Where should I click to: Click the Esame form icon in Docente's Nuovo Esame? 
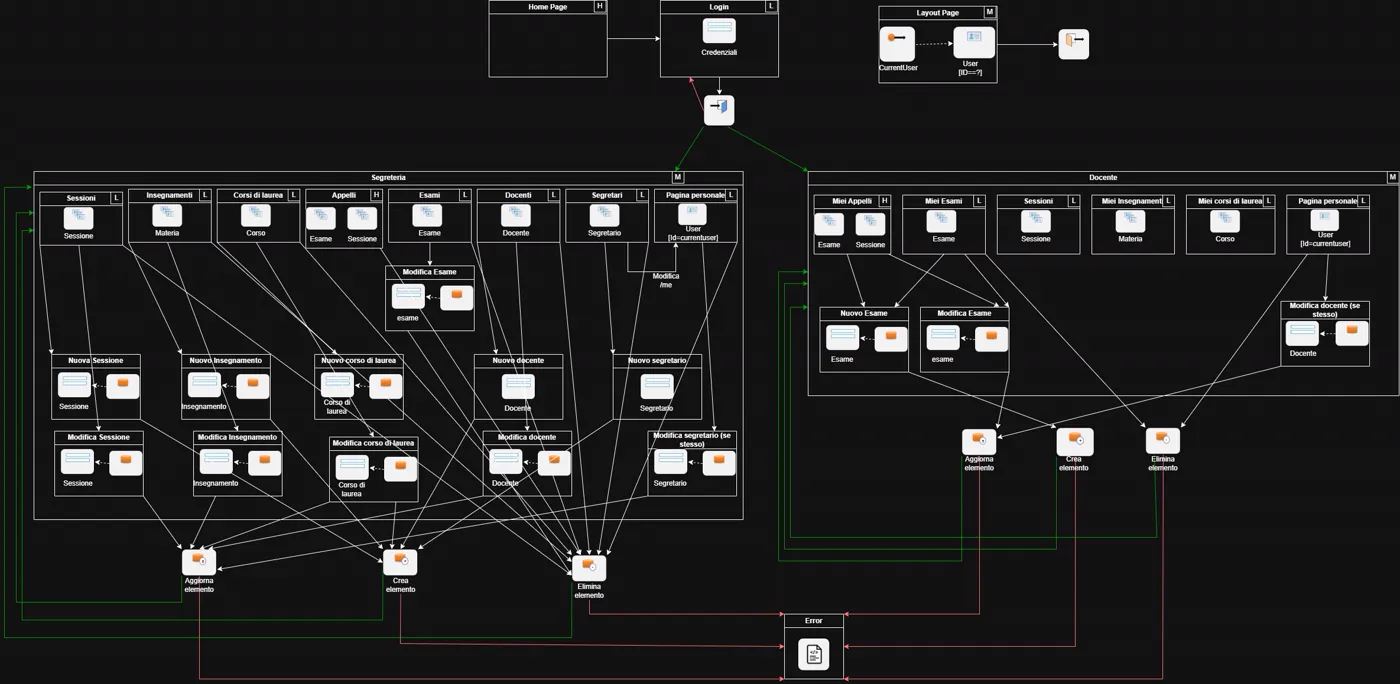[x=843, y=339]
